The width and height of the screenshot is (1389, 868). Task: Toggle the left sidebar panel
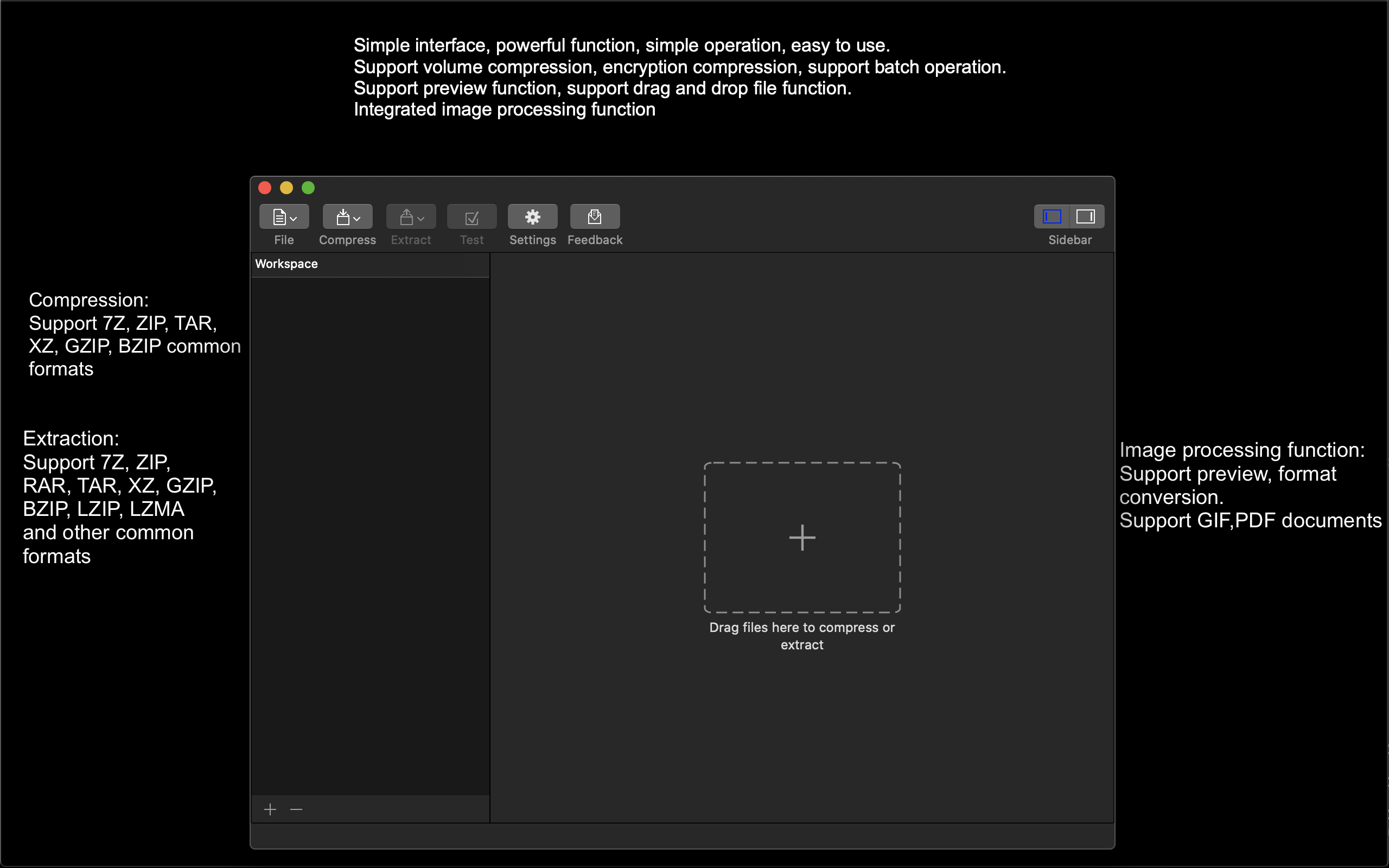pyautogui.click(x=1052, y=216)
